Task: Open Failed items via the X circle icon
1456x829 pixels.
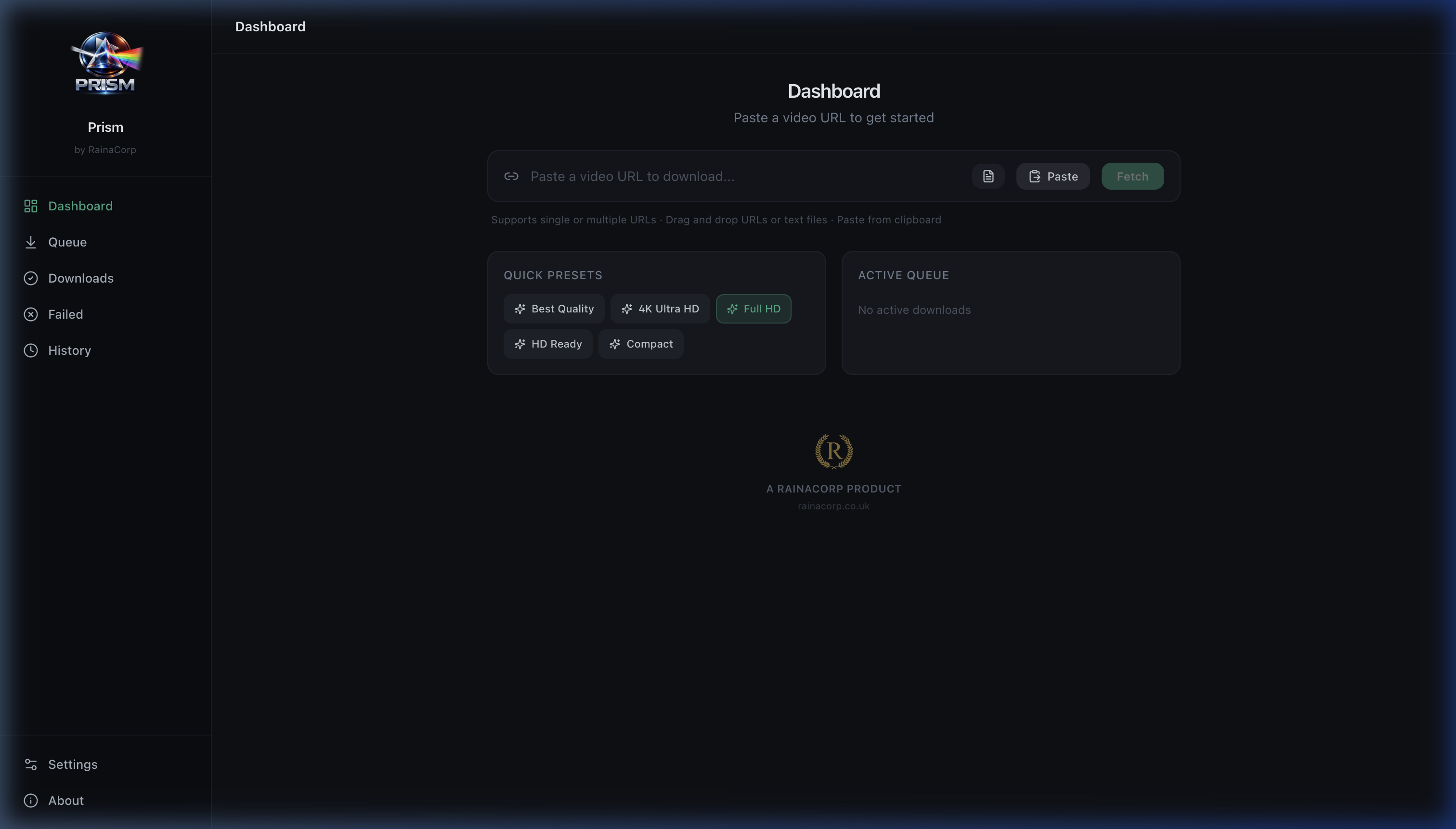Action: tap(31, 314)
